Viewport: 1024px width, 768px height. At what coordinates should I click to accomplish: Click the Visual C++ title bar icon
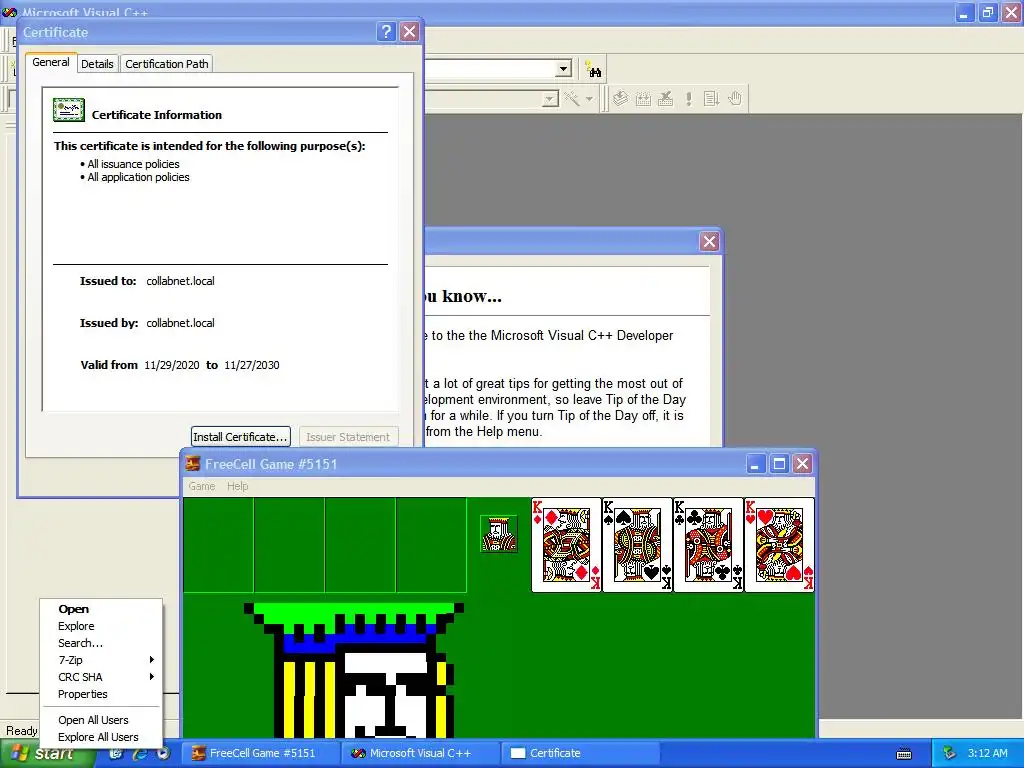point(10,12)
